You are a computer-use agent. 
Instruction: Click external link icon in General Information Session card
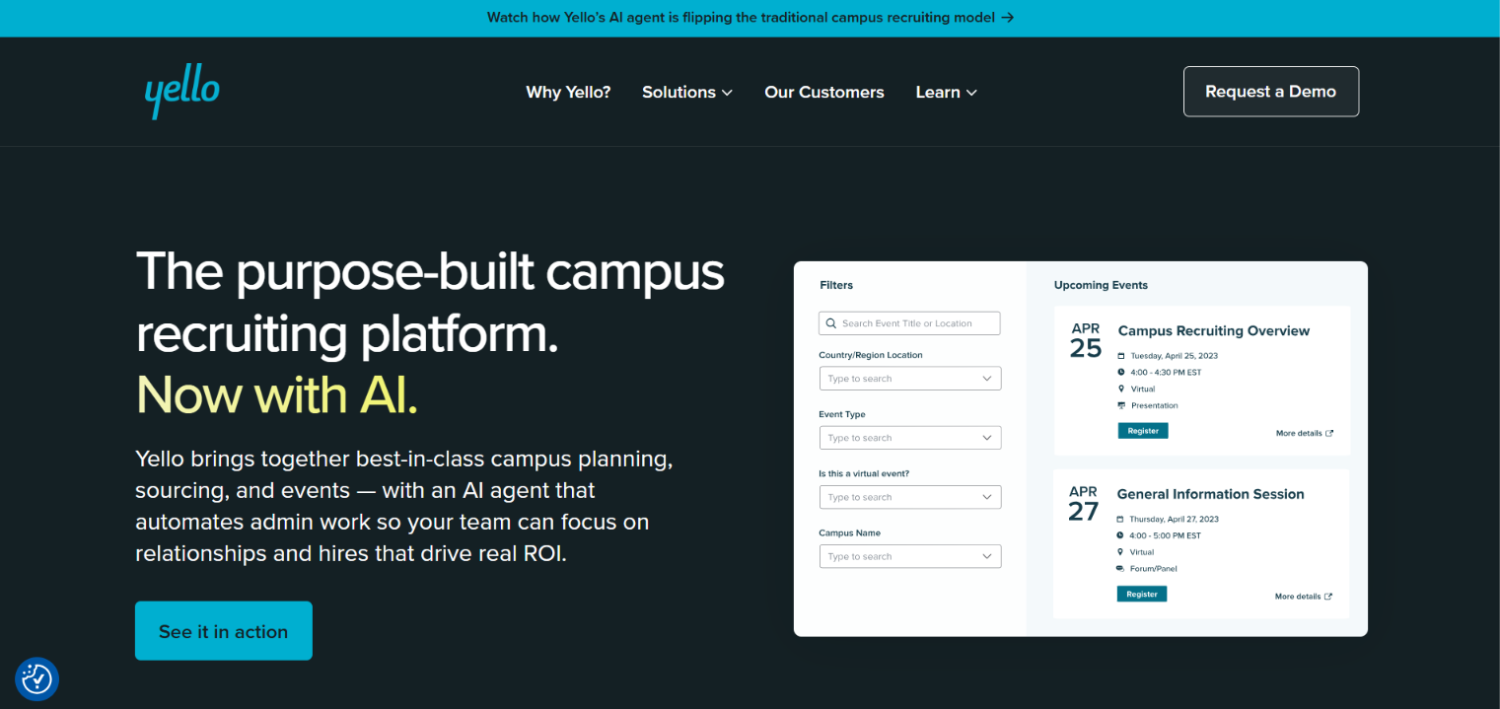point(1328,596)
